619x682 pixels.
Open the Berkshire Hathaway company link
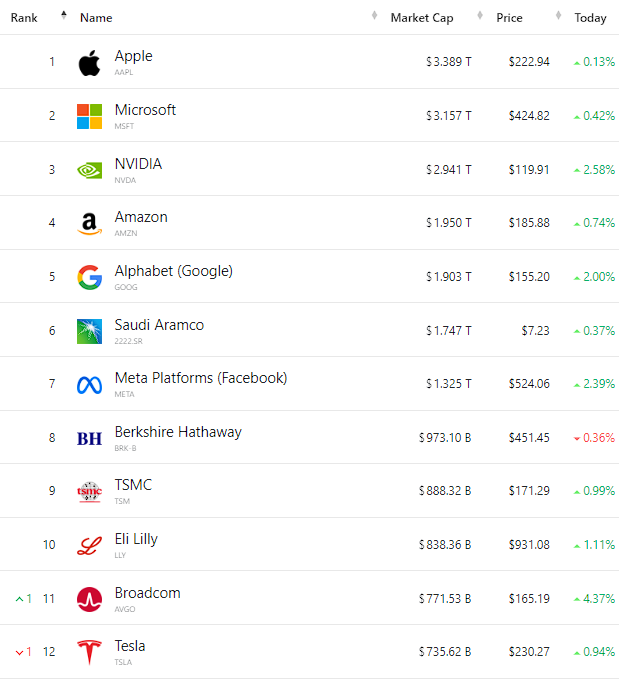[x=178, y=432]
